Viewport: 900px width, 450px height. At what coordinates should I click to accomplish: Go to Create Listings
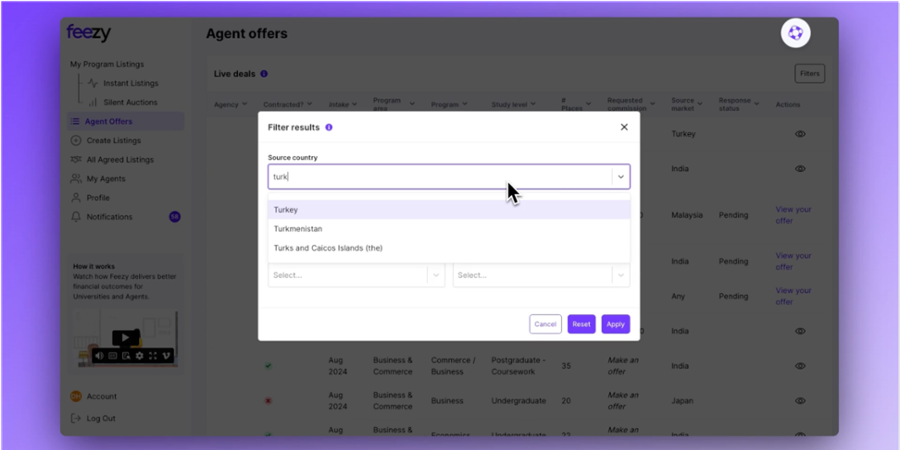click(113, 141)
